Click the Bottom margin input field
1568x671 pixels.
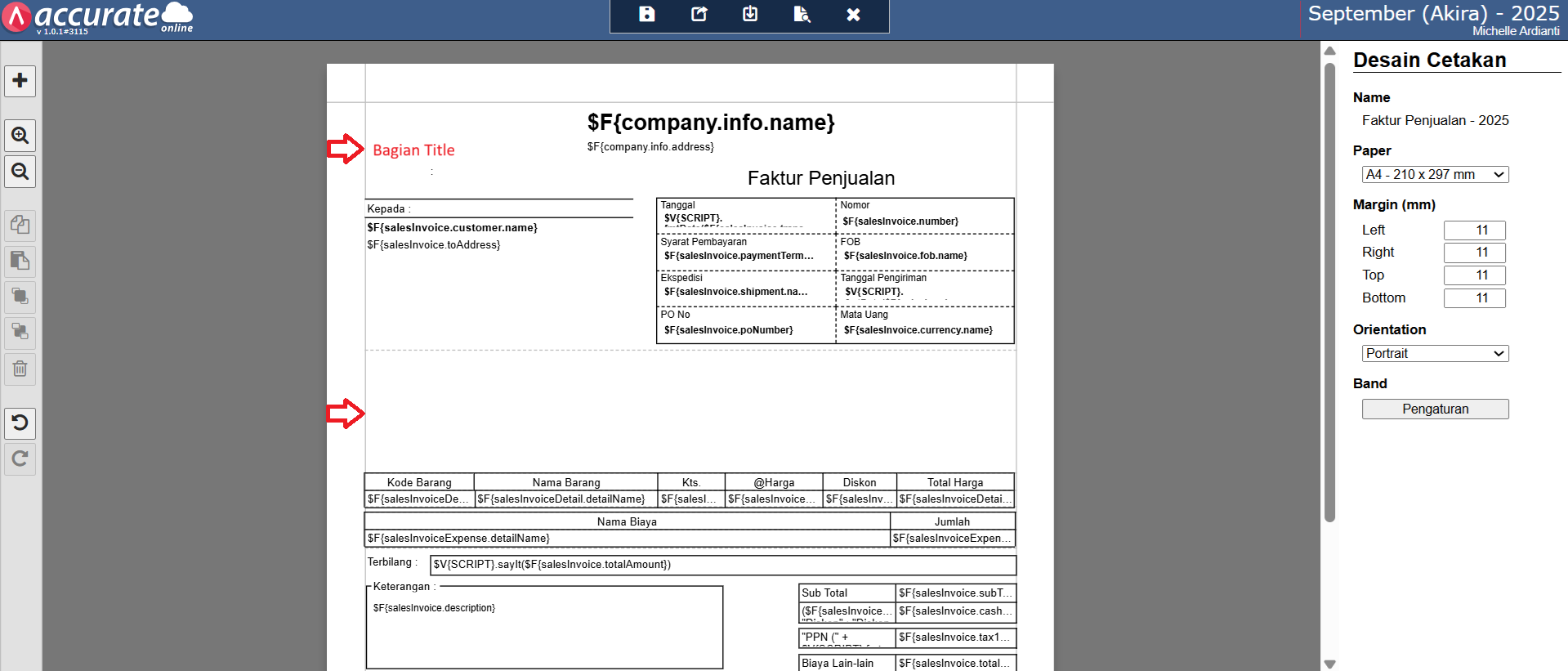[1473, 298]
